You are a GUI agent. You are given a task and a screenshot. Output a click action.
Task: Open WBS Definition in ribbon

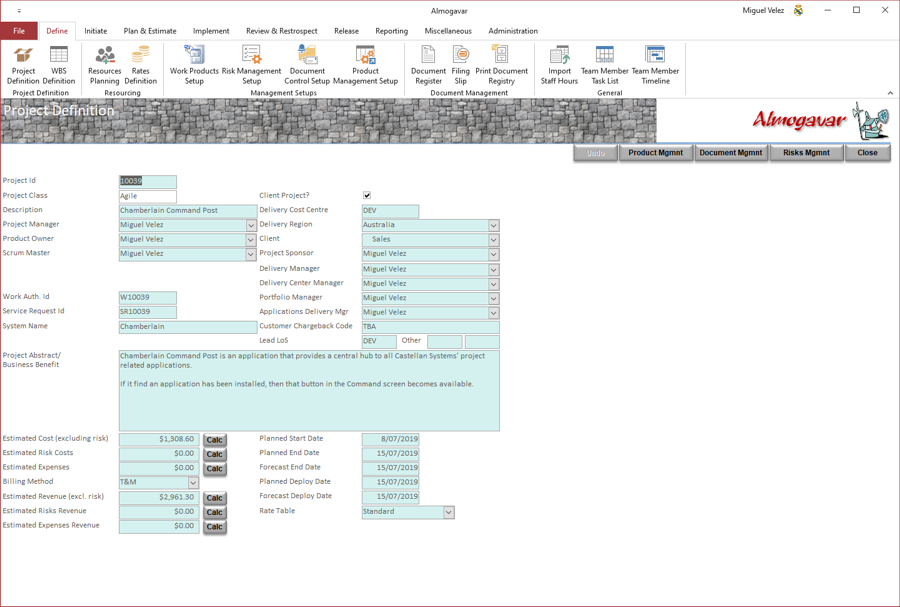[59, 66]
